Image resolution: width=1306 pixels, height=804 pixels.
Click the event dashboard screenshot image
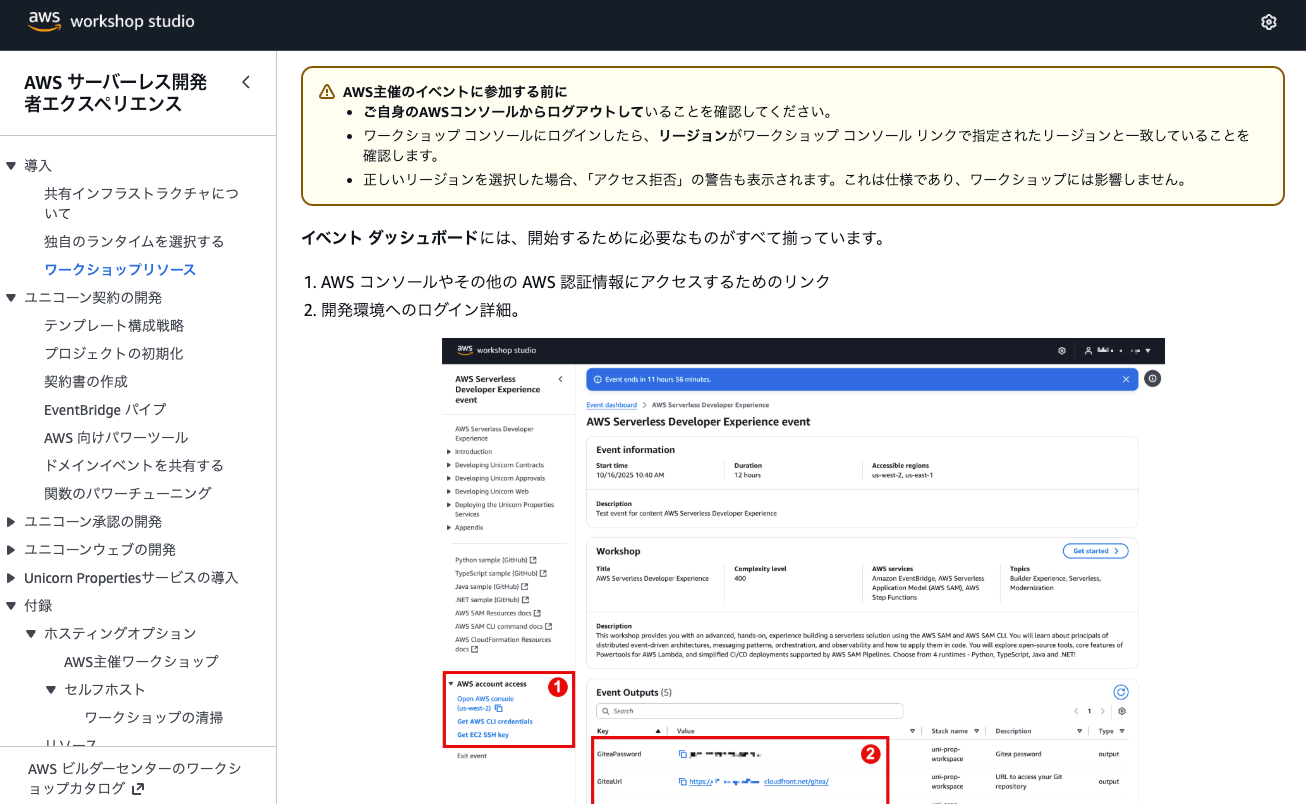803,571
